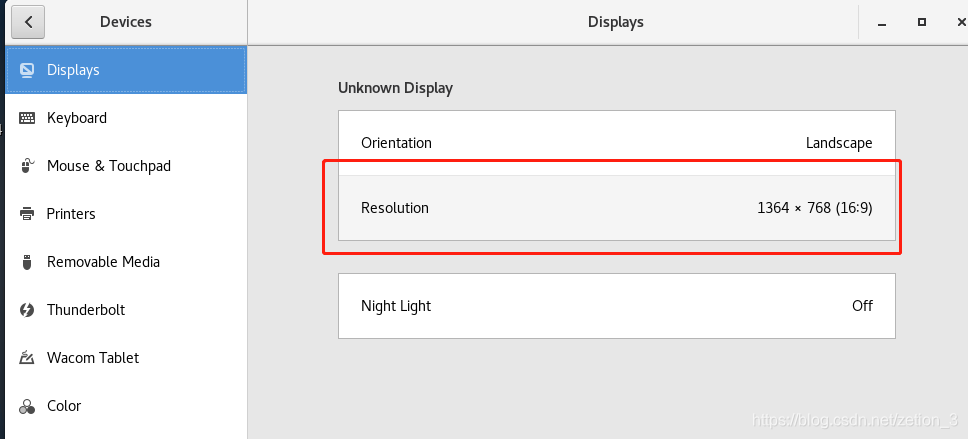Open the Resolution 1364 × 768 dropdown
Screen dimensions: 968x439
[x=617, y=207]
